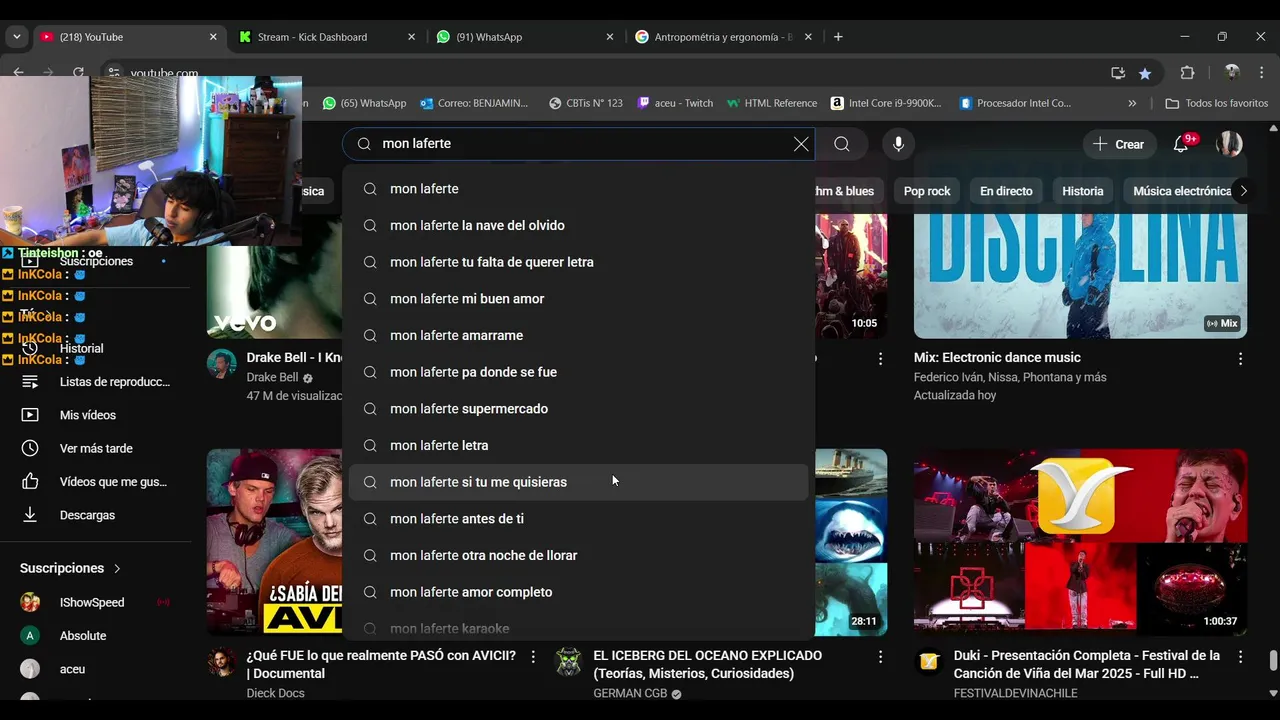
Task: Open the Intel Core i9-9900K bookmark
Action: click(x=887, y=103)
